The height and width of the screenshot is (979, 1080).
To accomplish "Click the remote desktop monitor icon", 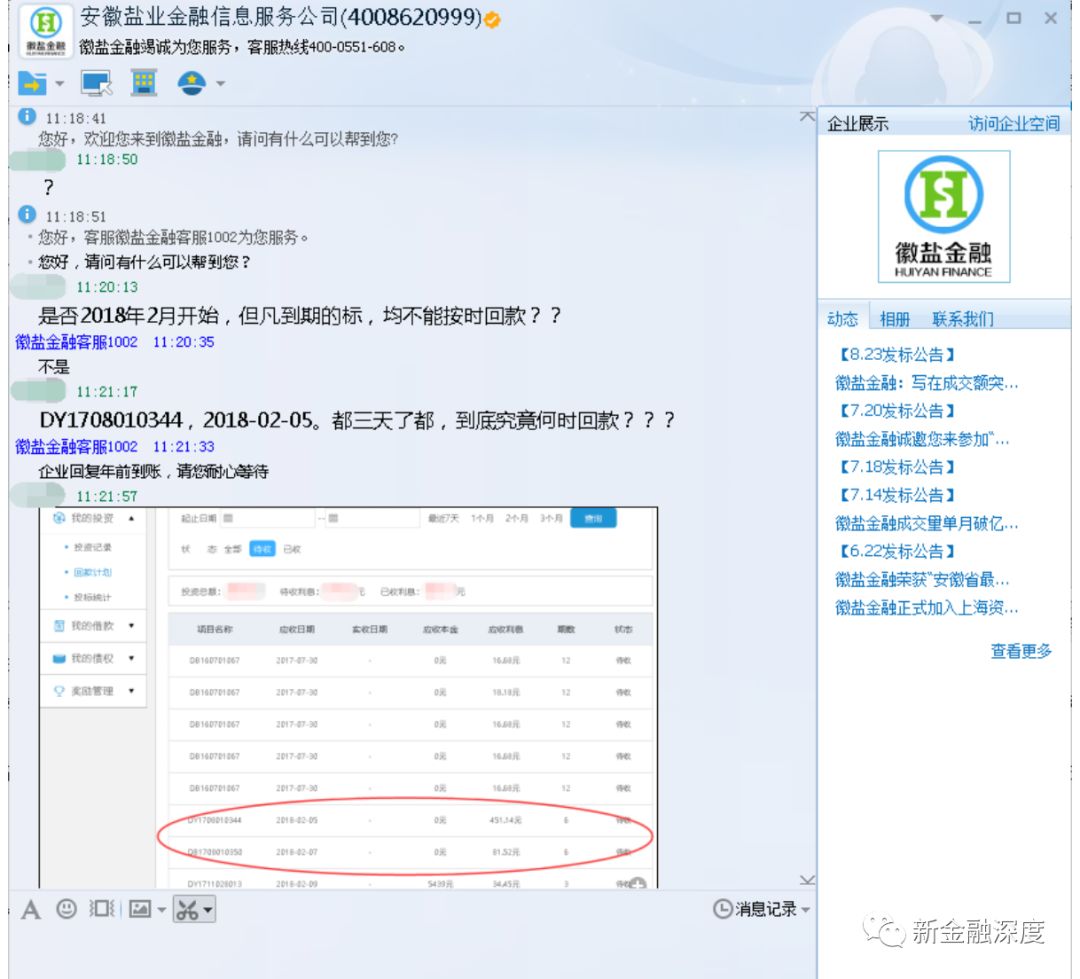I will [96, 83].
